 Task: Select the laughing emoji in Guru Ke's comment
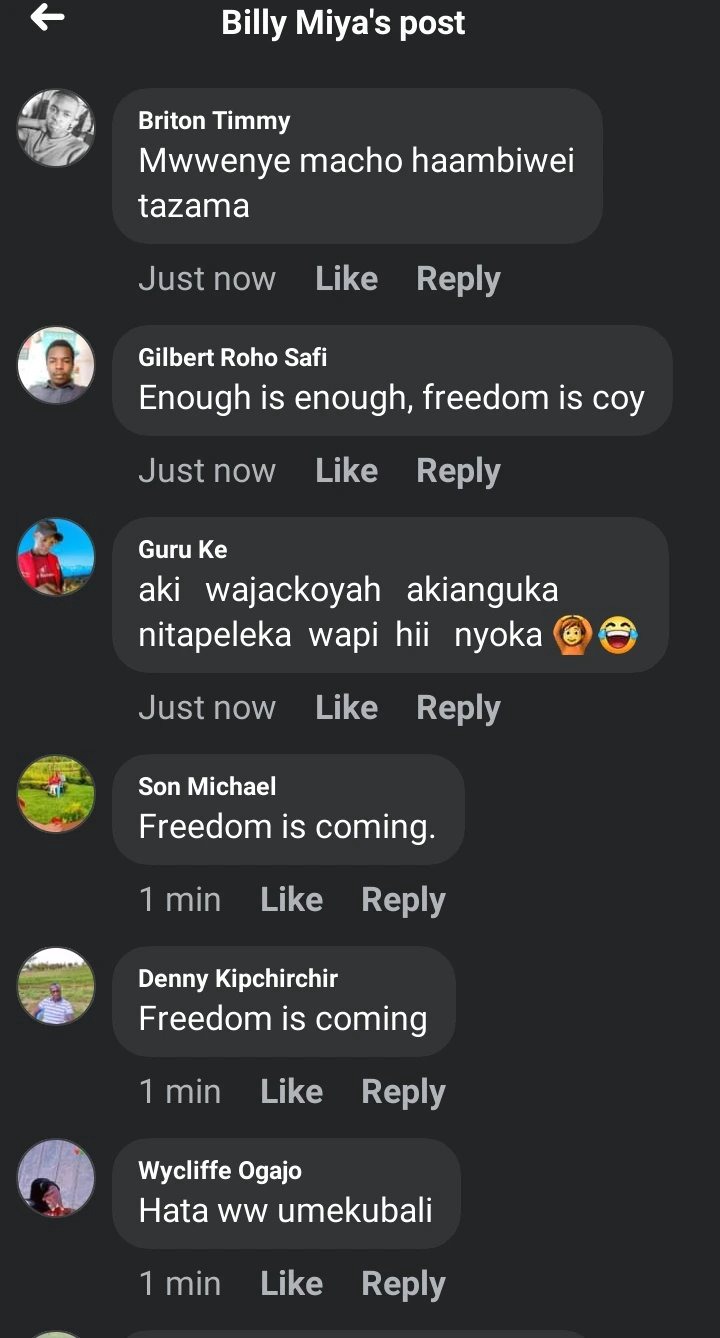click(618, 635)
